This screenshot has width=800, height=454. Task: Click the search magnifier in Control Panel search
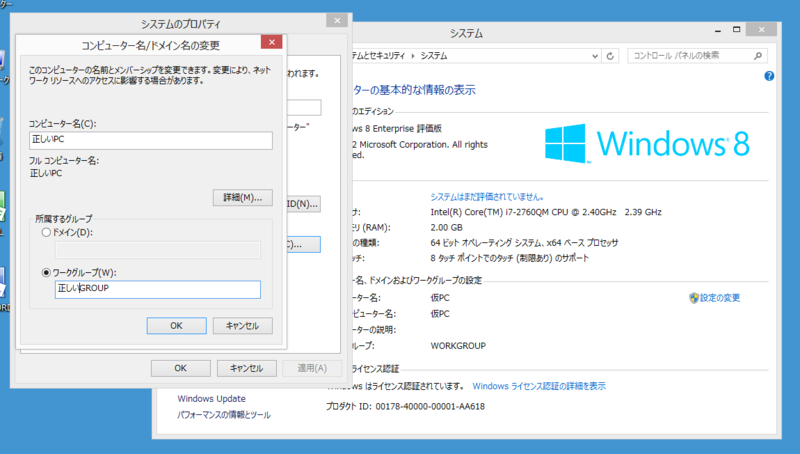point(758,56)
